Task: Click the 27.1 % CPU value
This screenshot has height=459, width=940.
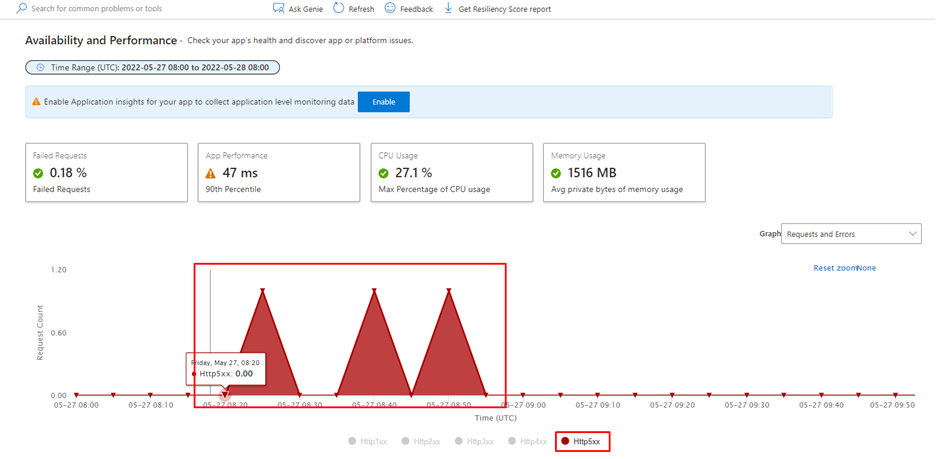Action: click(x=414, y=173)
